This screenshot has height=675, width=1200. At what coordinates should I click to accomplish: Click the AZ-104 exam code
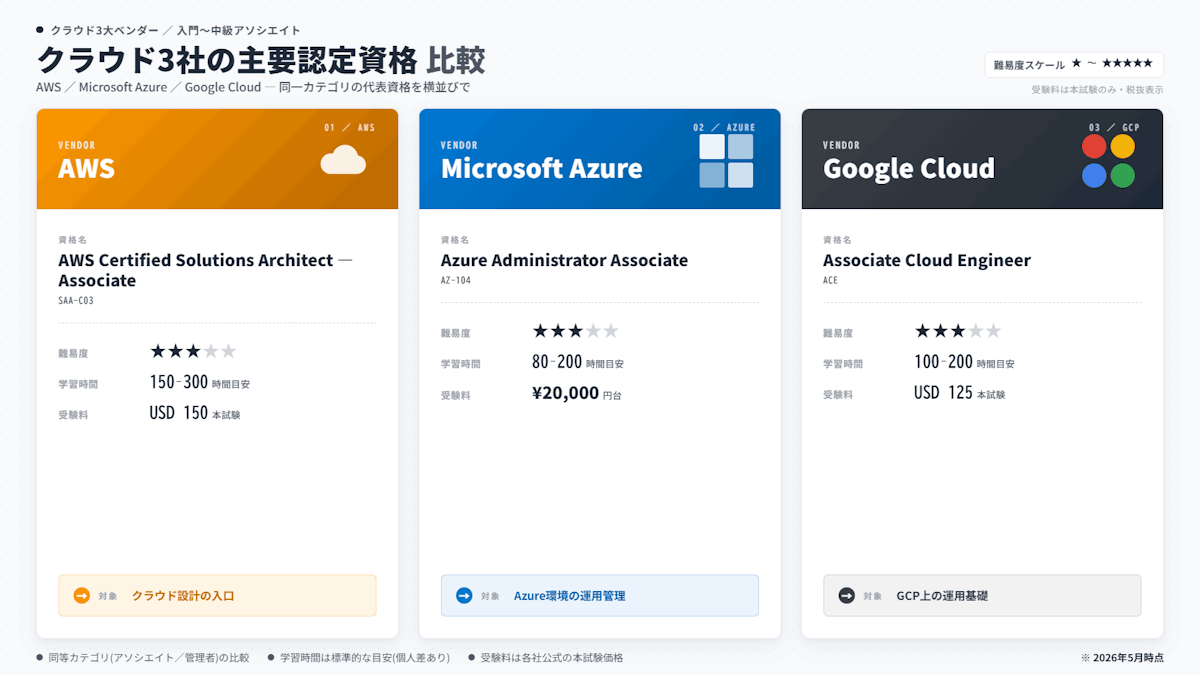(x=456, y=280)
